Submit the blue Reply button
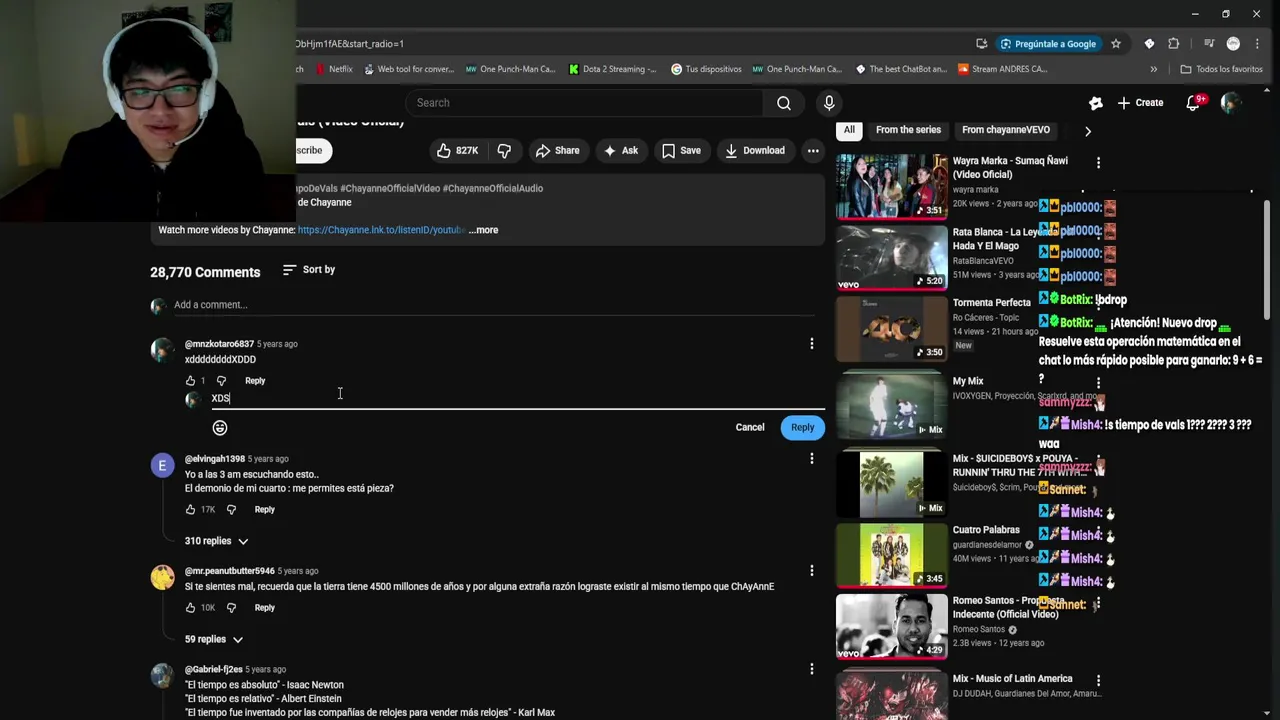1280x720 pixels. [802, 428]
